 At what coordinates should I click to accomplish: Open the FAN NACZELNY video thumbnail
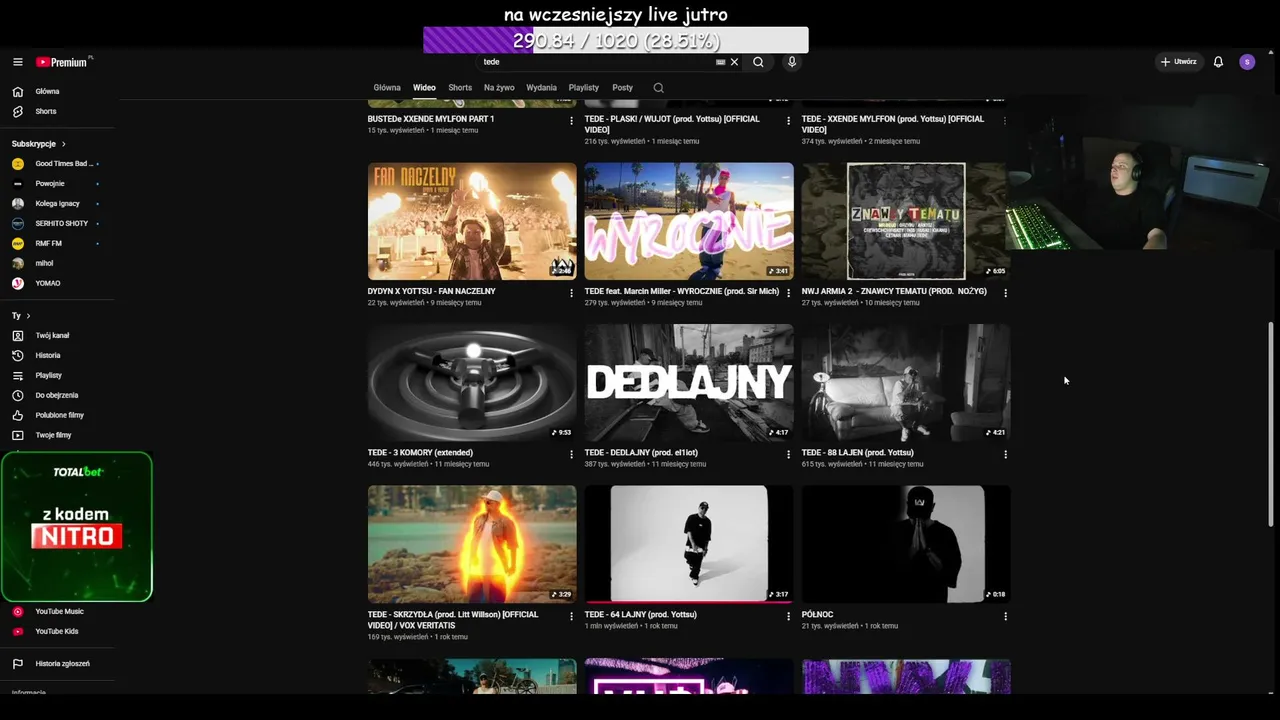click(472, 221)
